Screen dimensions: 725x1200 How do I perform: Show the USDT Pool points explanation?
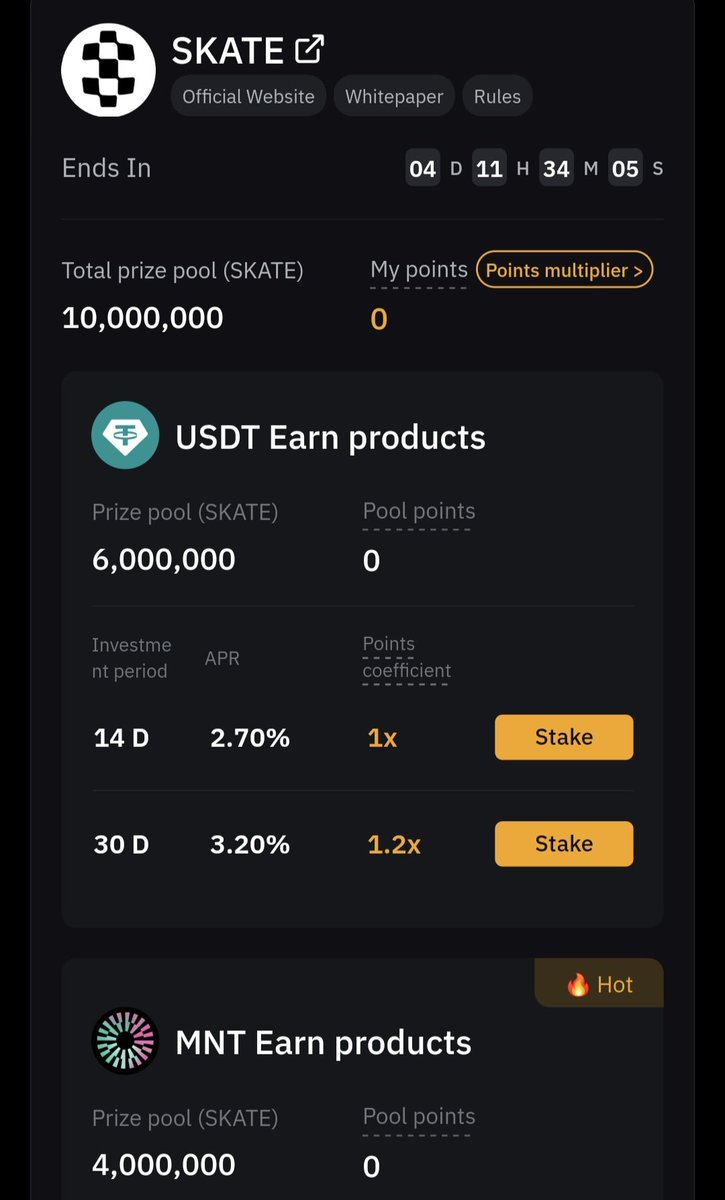[x=419, y=511]
